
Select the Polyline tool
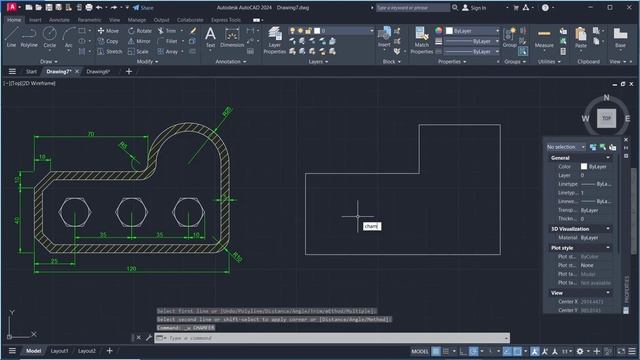[29, 37]
